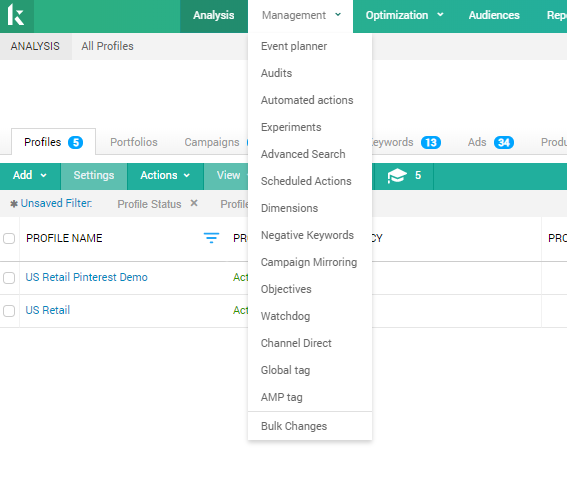This screenshot has height=479, width=567.
Task: Switch to the Keywords tab
Action: 393,142
